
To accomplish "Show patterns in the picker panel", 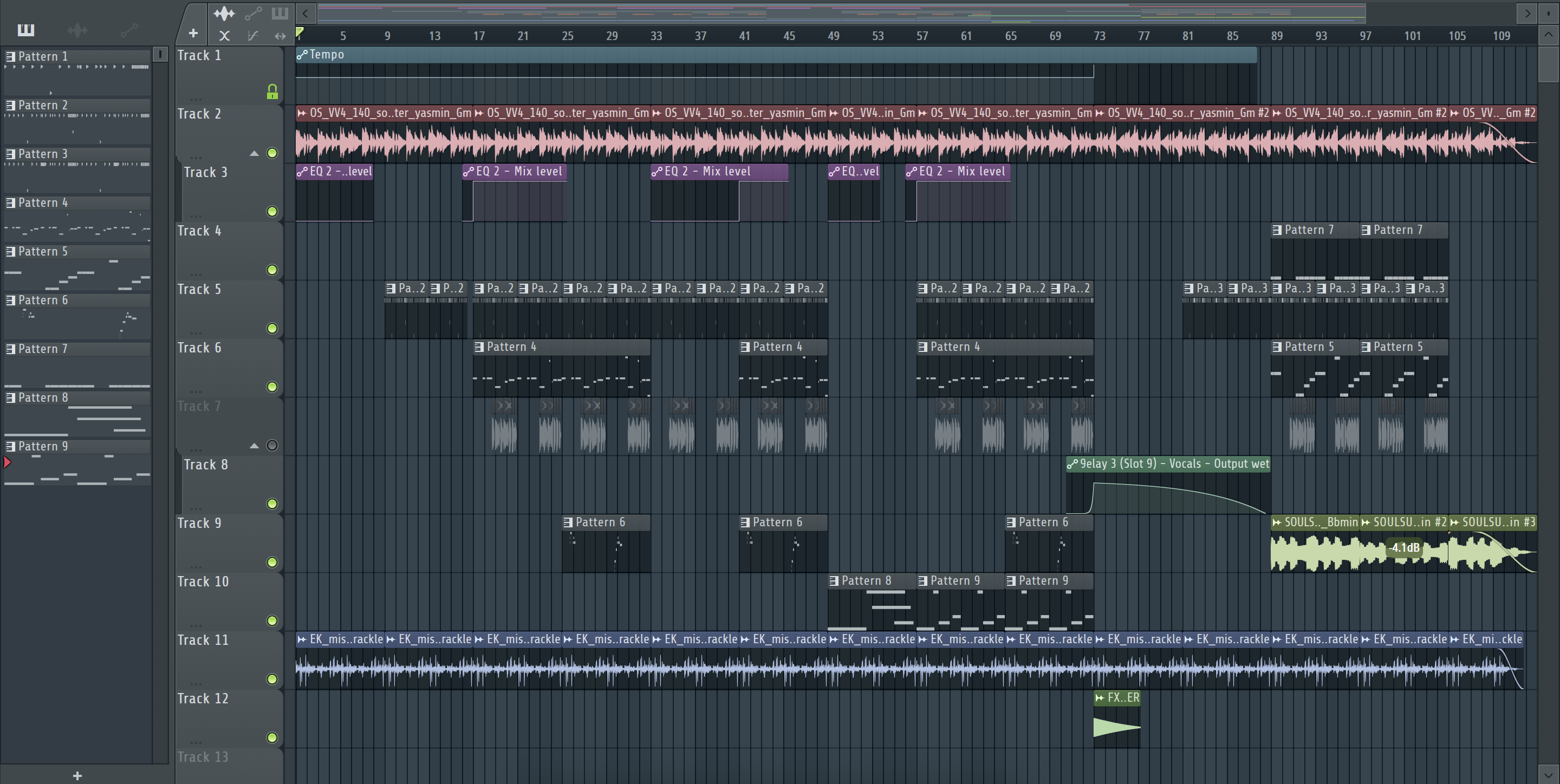I will (x=25, y=30).
